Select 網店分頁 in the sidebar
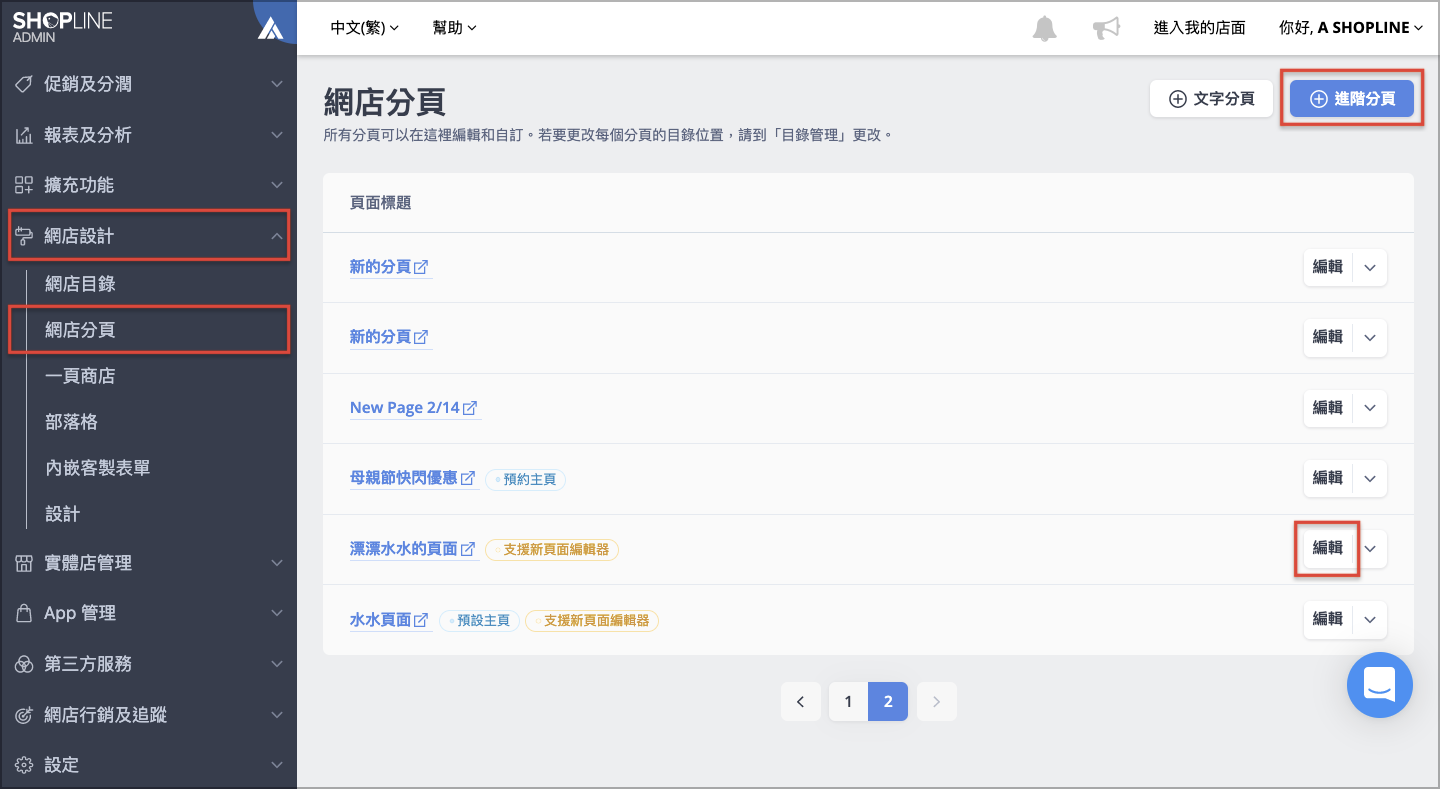 (x=80, y=330)
